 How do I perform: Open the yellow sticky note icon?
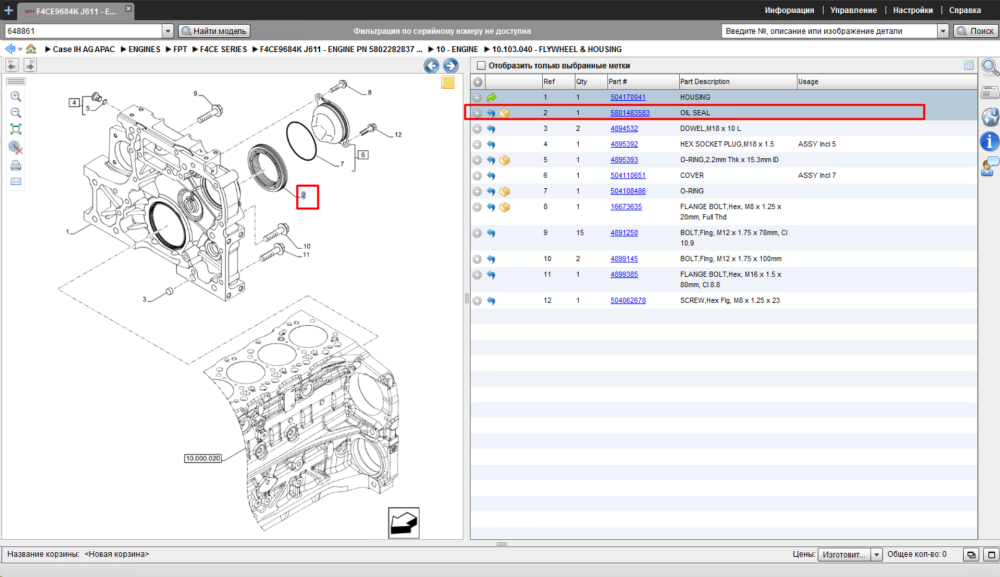pos(448,82)
